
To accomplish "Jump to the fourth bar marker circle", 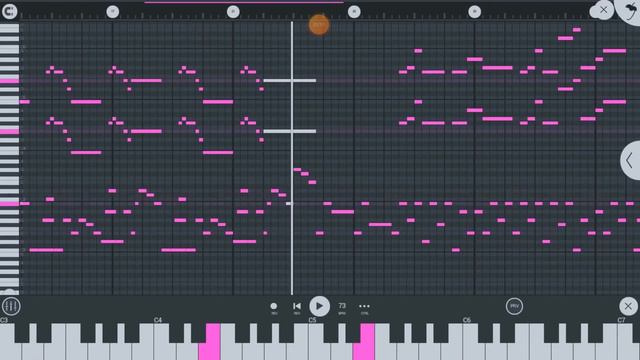I will pos(474,11).
